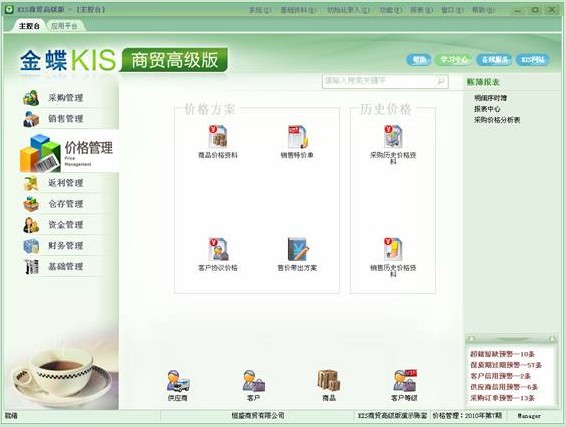Open 报表 menu
Screen dimensions: 566x427
pyautogui.click(x=421, y=10)
